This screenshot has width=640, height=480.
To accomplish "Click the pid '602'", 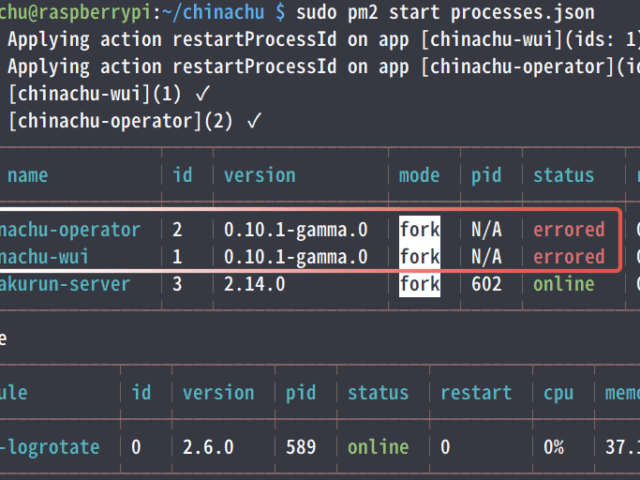I will 486,284.
